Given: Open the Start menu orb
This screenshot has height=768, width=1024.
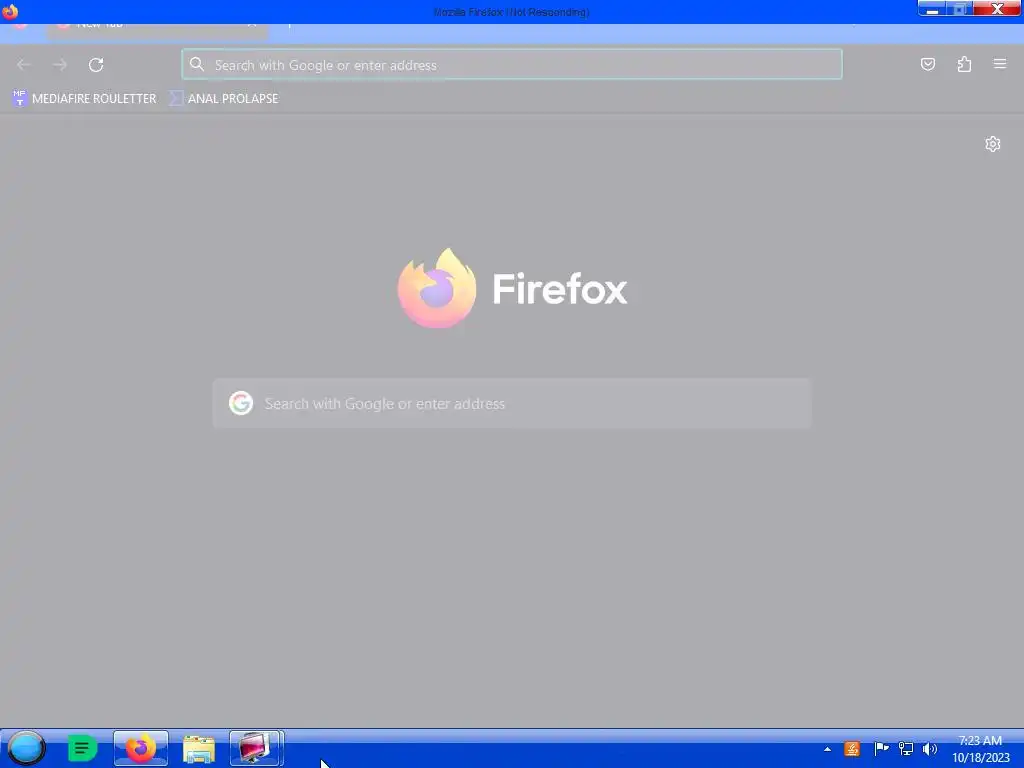Looking at the screenshot, I should click(x=26, y=748).
